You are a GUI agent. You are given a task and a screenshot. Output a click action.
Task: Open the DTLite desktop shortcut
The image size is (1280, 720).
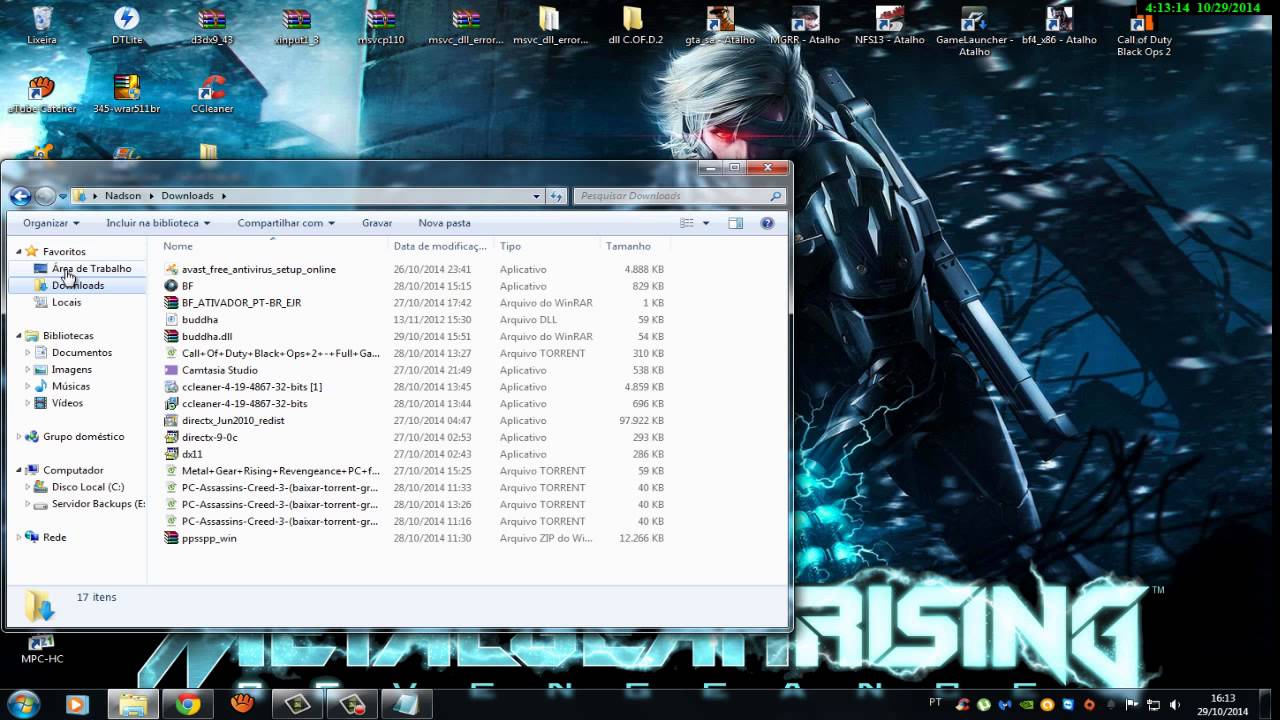tap(126, 25)
